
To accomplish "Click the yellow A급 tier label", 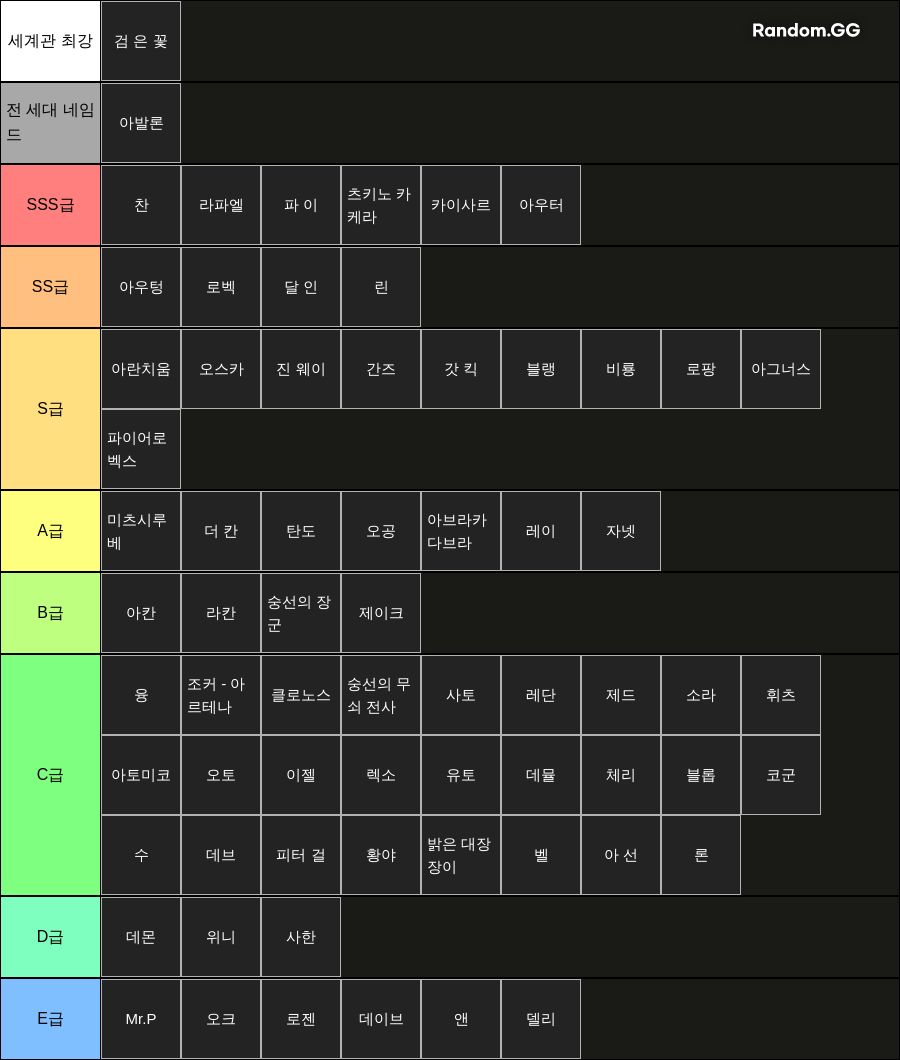I will (x=50, y=531).
